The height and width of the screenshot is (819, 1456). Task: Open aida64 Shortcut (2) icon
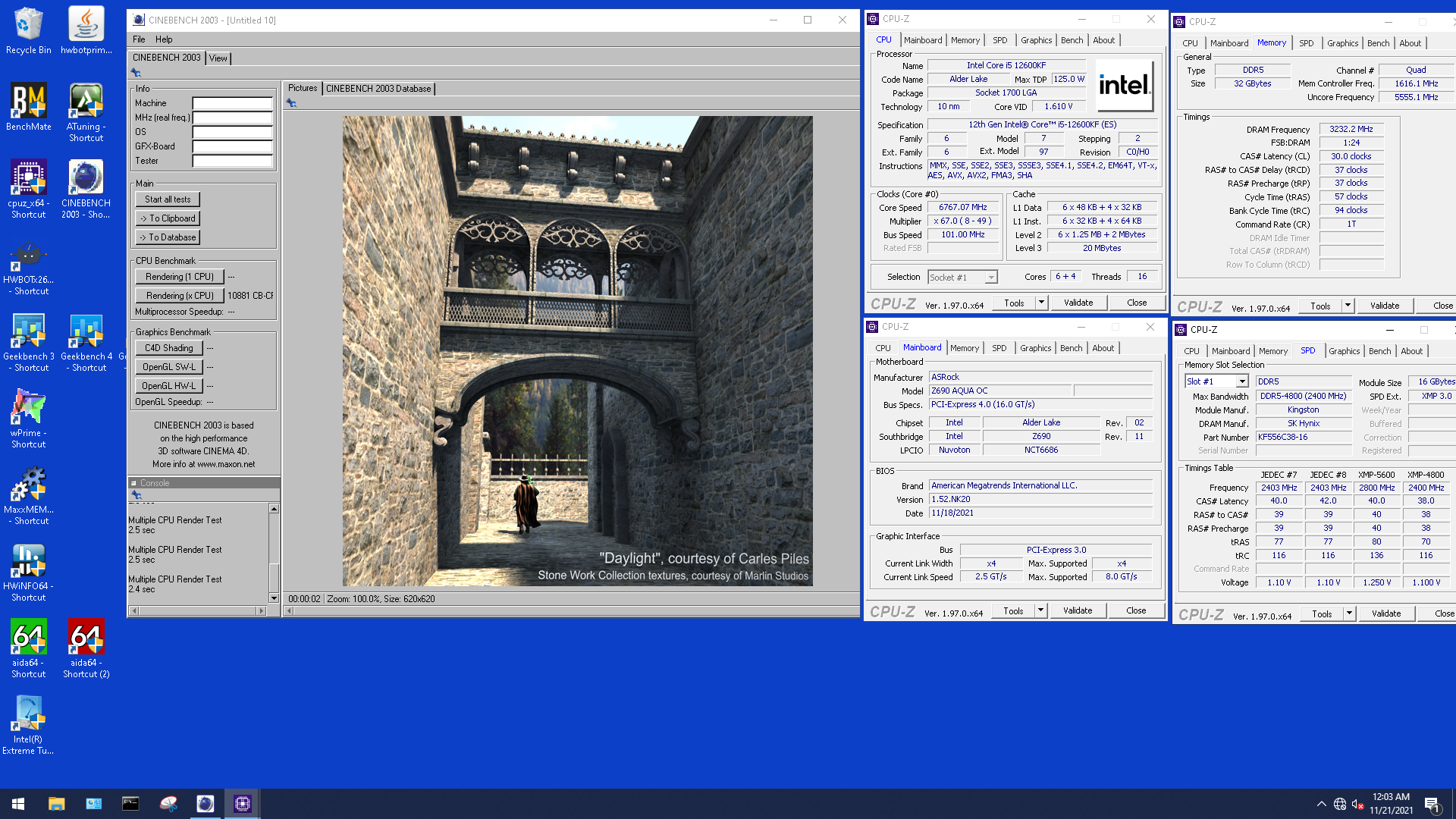86,648
